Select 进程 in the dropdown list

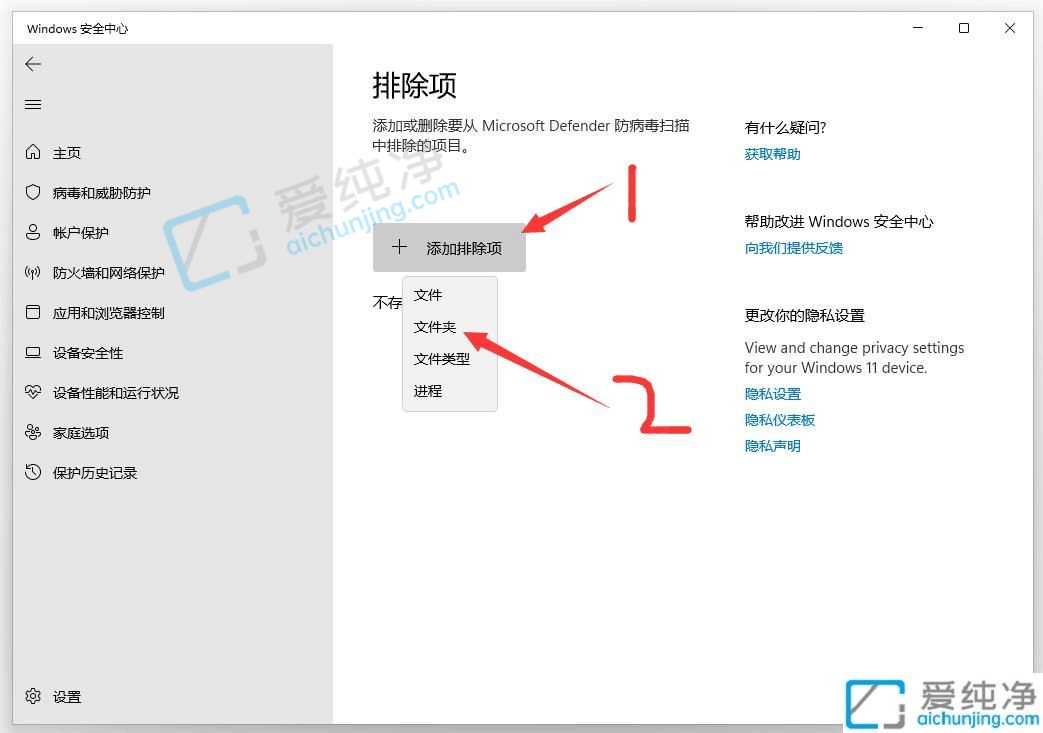tap(426, 391)
